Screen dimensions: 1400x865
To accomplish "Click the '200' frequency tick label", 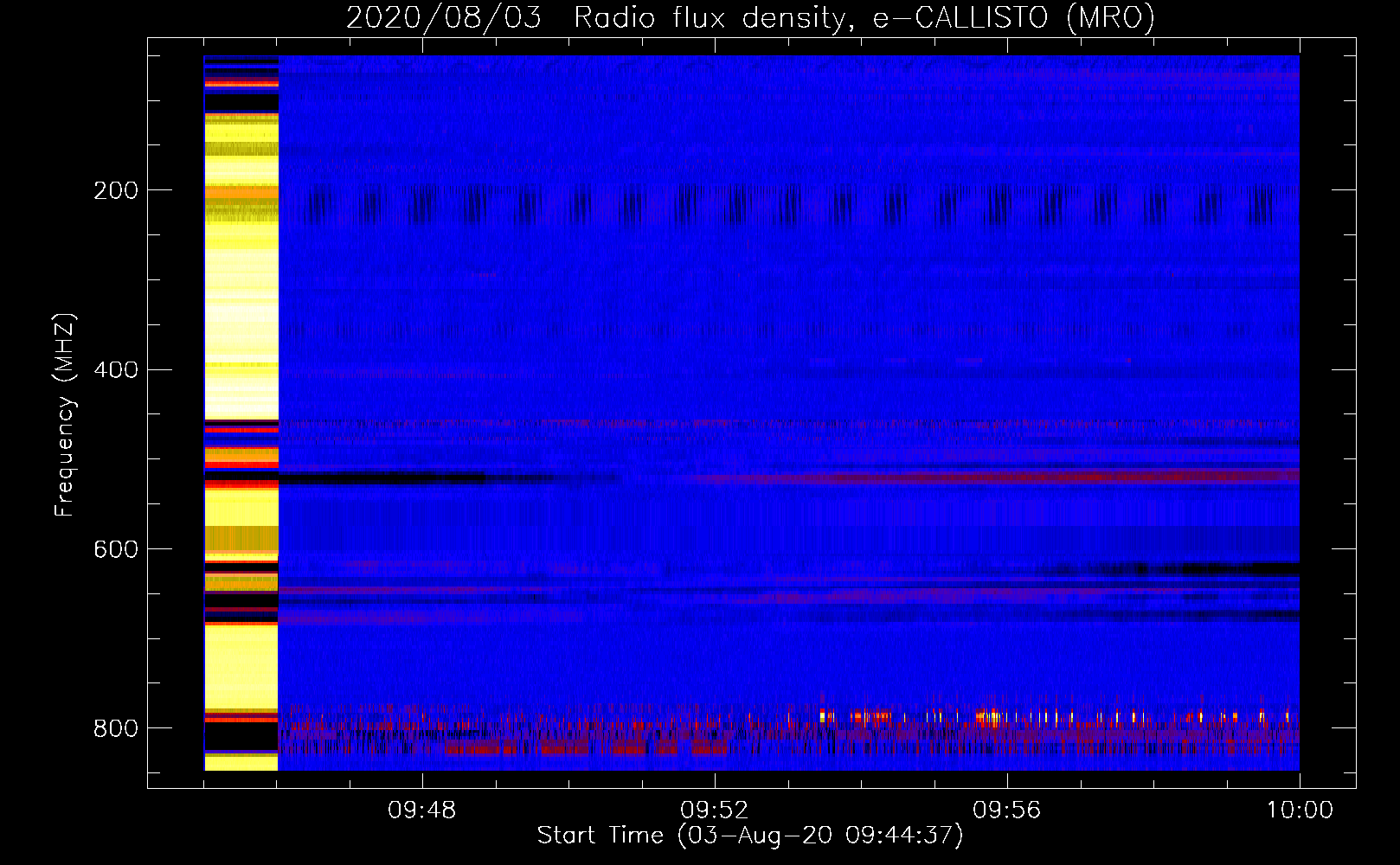I will [116, 190].
